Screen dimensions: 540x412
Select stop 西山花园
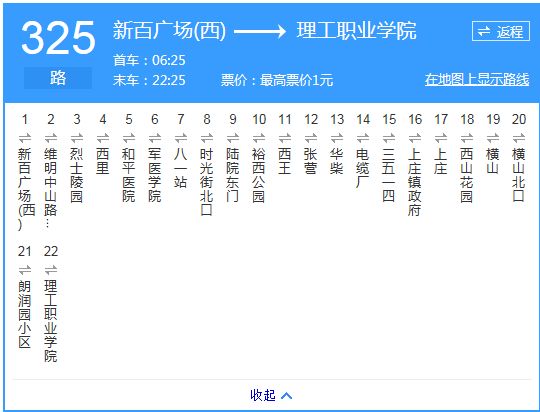[x=467, y=175]
